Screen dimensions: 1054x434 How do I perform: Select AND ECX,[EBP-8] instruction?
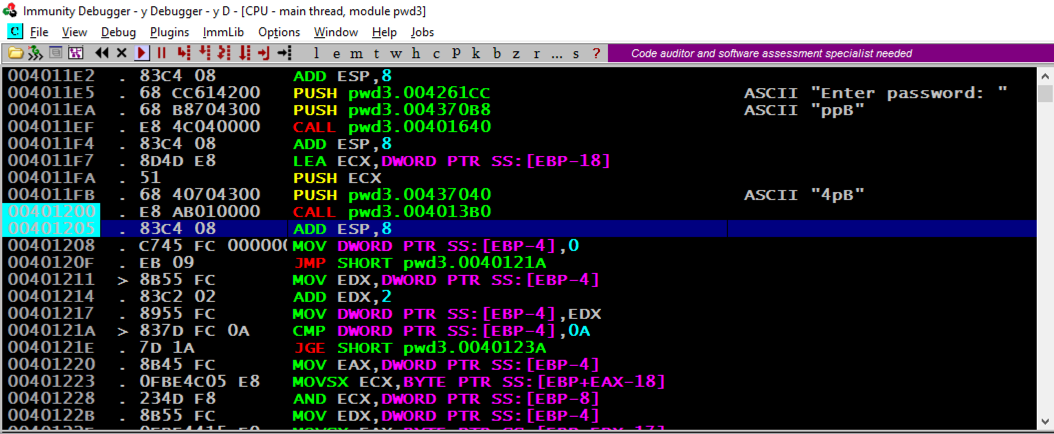[446, 398]
